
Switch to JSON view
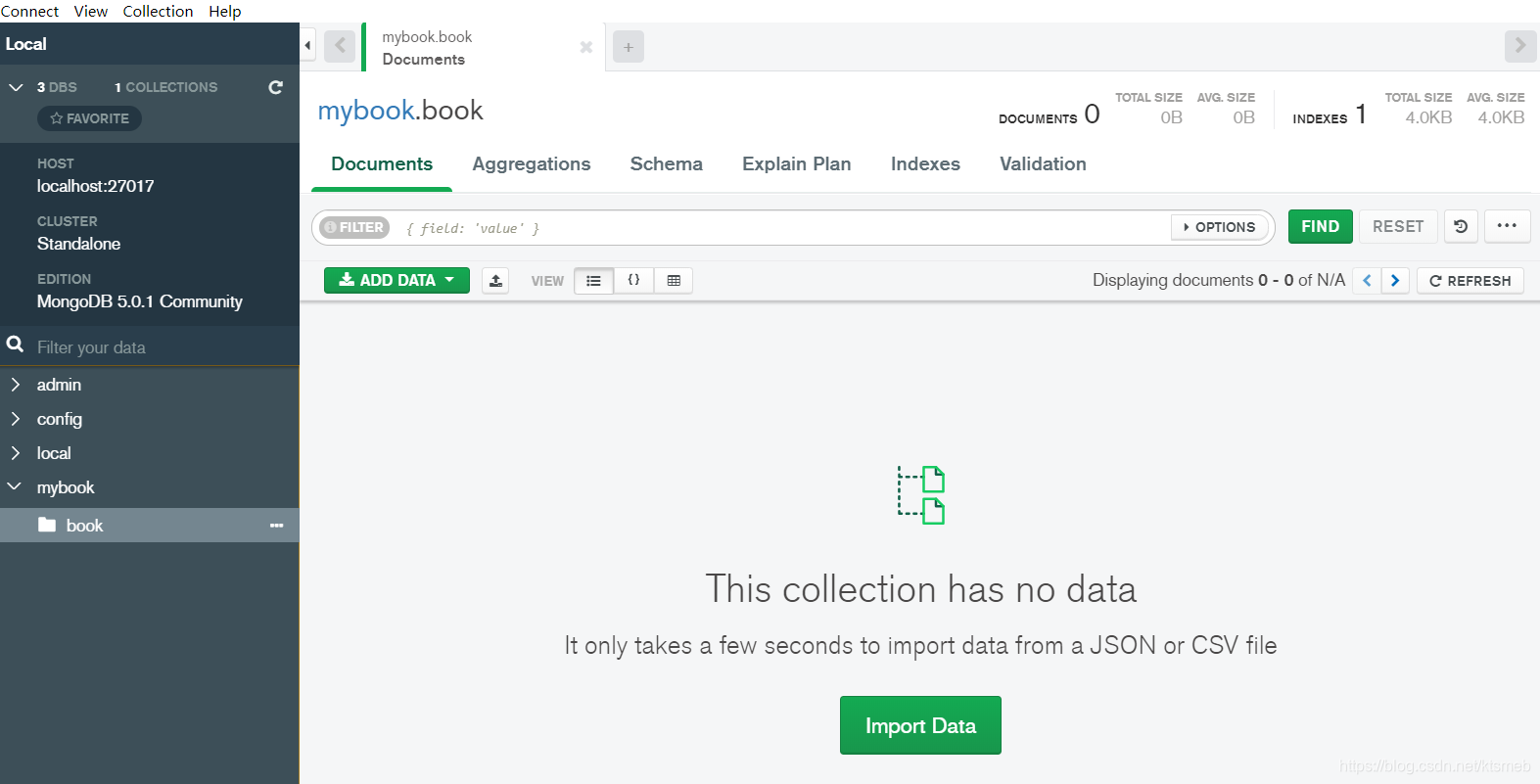coord(633,281)
